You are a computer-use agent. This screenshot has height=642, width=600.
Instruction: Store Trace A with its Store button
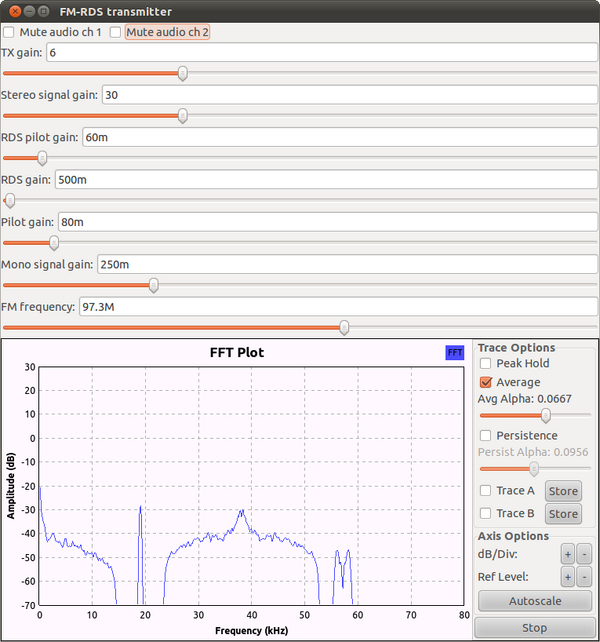click(563, 491)
